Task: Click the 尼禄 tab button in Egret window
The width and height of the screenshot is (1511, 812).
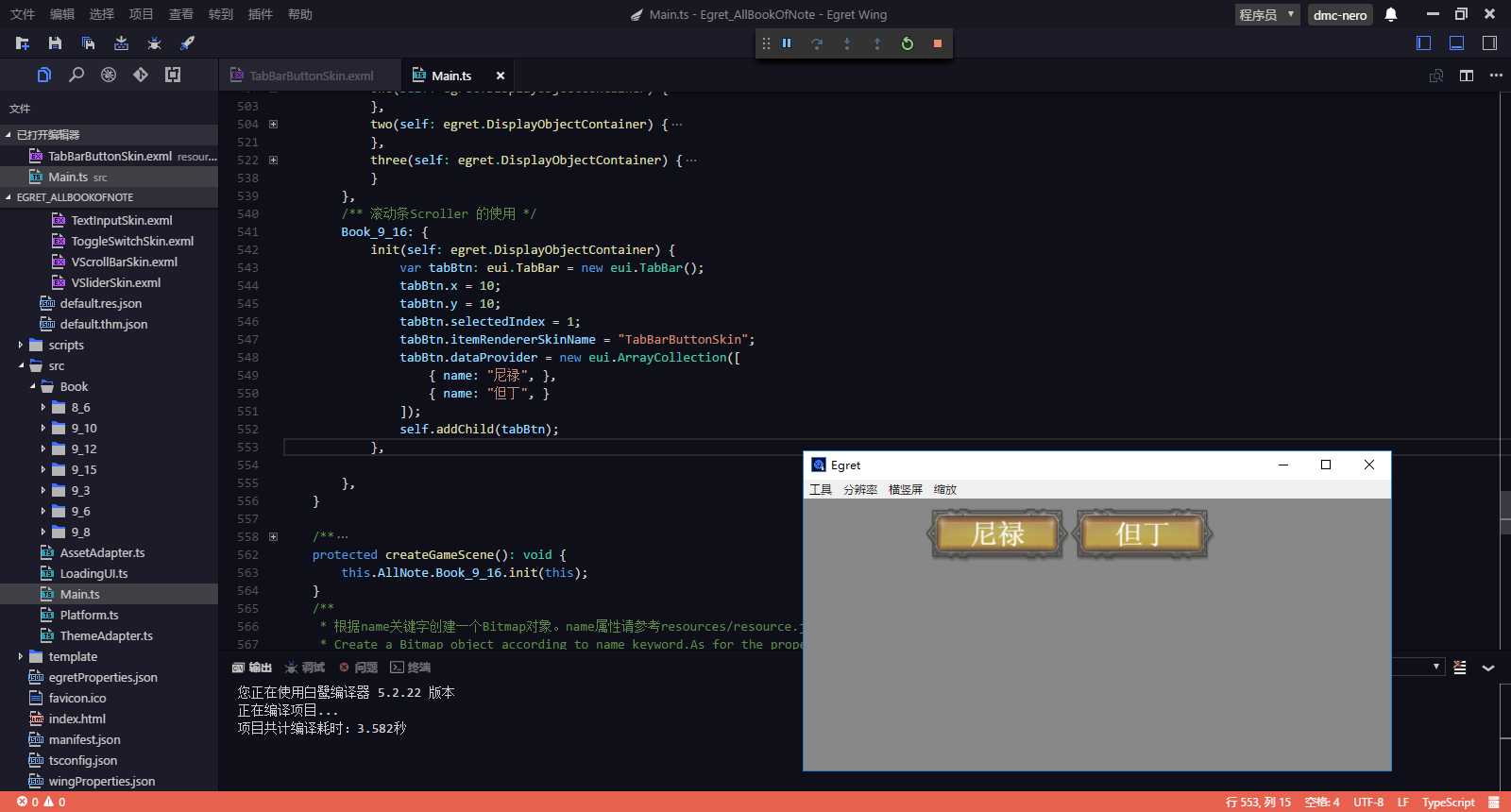Action: (x=997, y=534)
